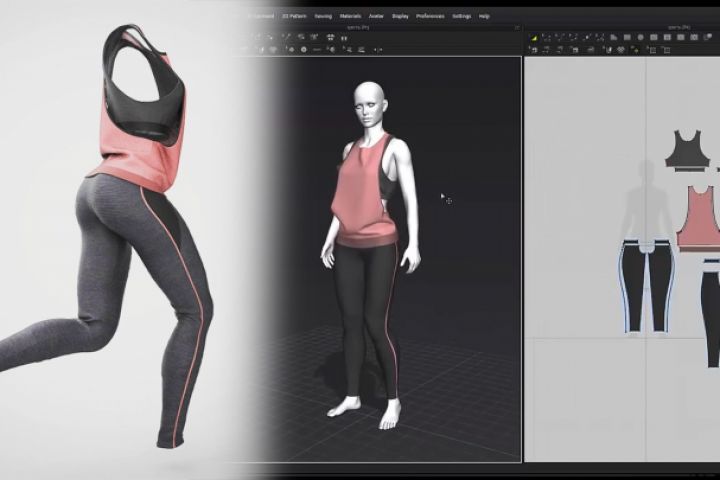Open the Help menu

tap(484, 16)
